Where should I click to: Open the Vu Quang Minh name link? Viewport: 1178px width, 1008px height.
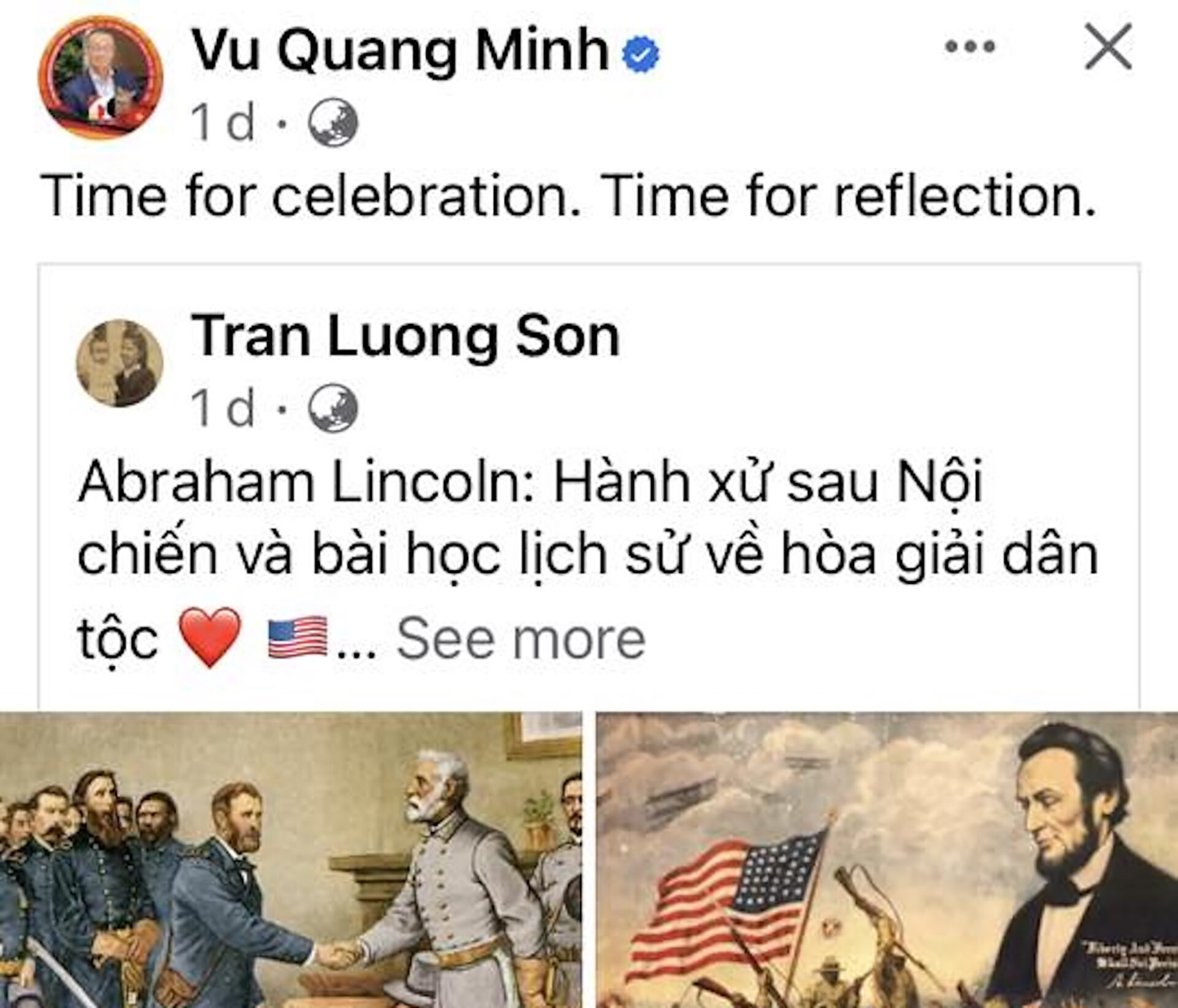click(399, 51)
